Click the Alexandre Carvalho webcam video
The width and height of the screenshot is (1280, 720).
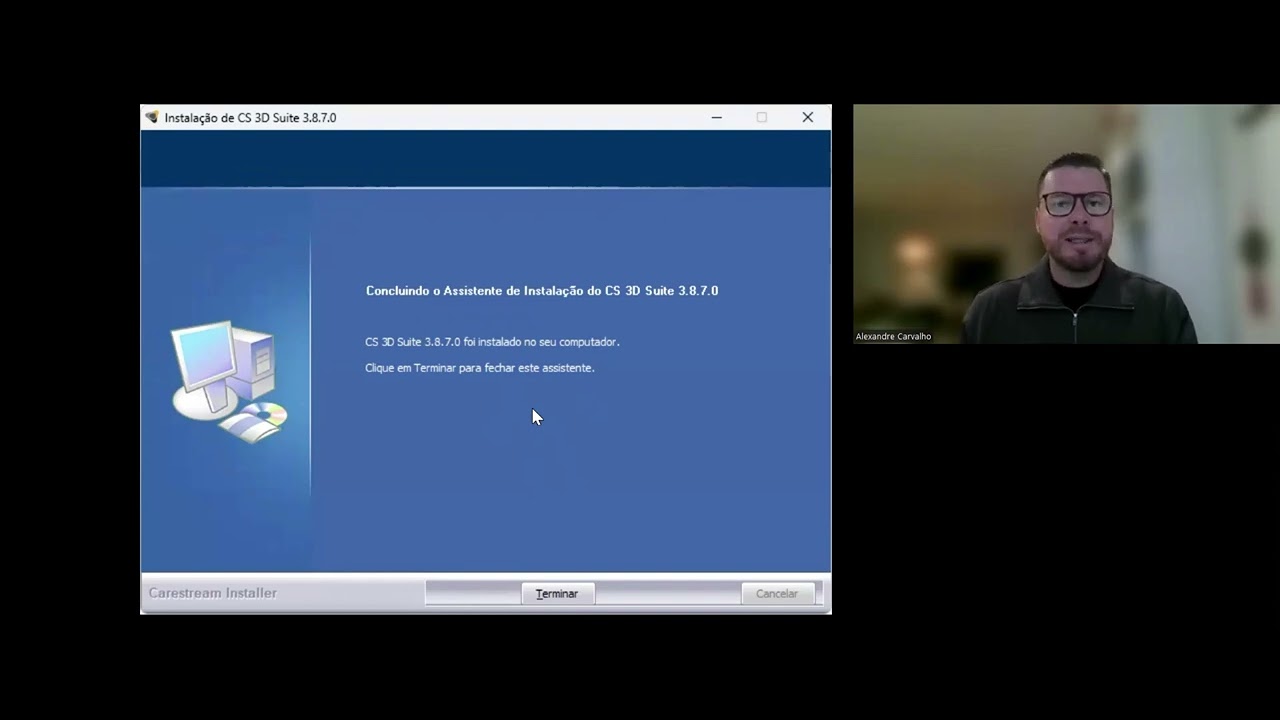point(1066,224)
